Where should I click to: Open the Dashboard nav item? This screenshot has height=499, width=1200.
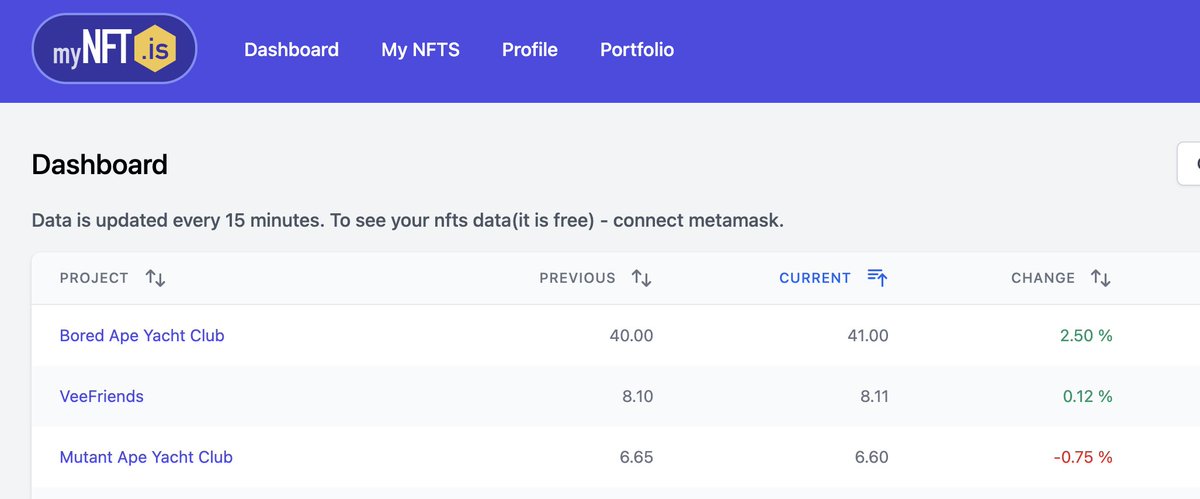[x=291, y=49]
